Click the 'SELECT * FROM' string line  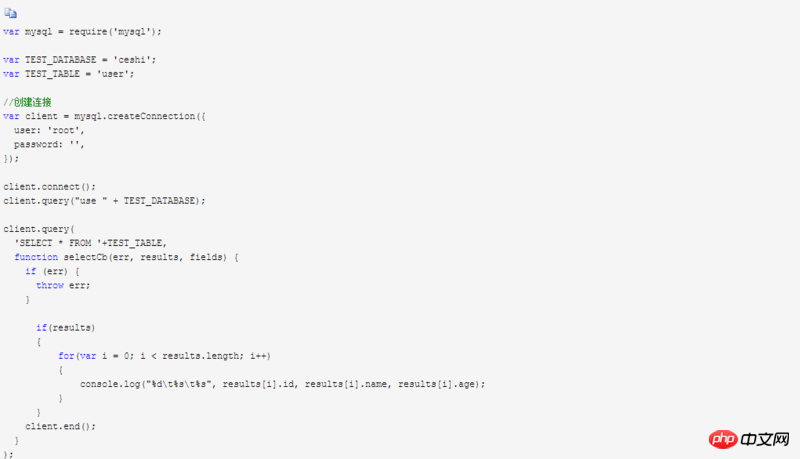pos(91,243)
